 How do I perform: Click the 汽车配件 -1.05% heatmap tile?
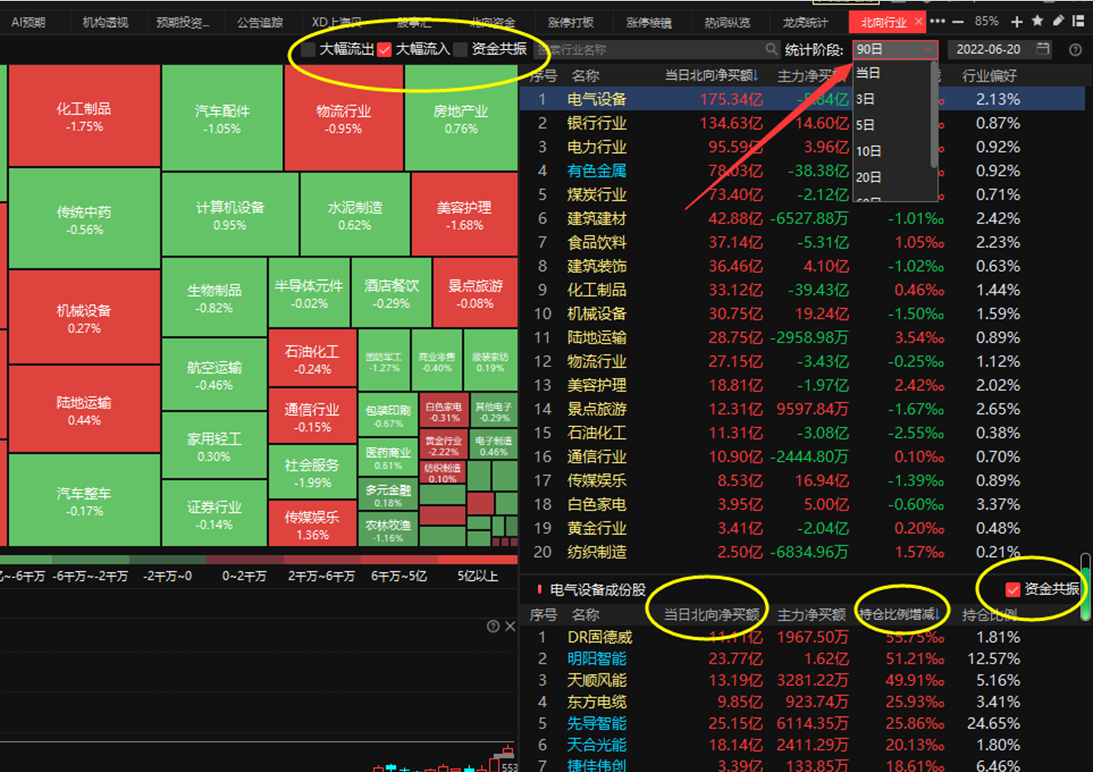click(222, 118)
